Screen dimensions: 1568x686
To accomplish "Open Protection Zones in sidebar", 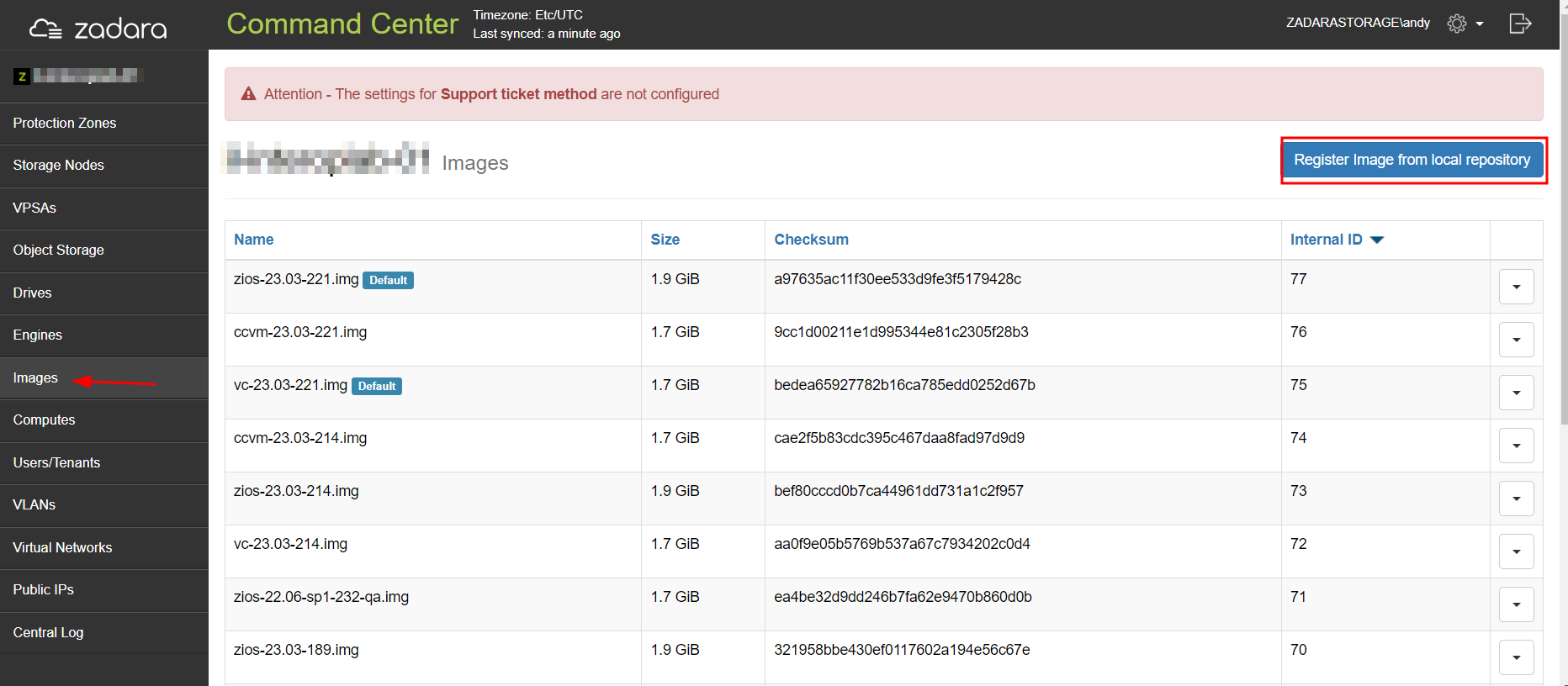I will [x=103, y=124].
